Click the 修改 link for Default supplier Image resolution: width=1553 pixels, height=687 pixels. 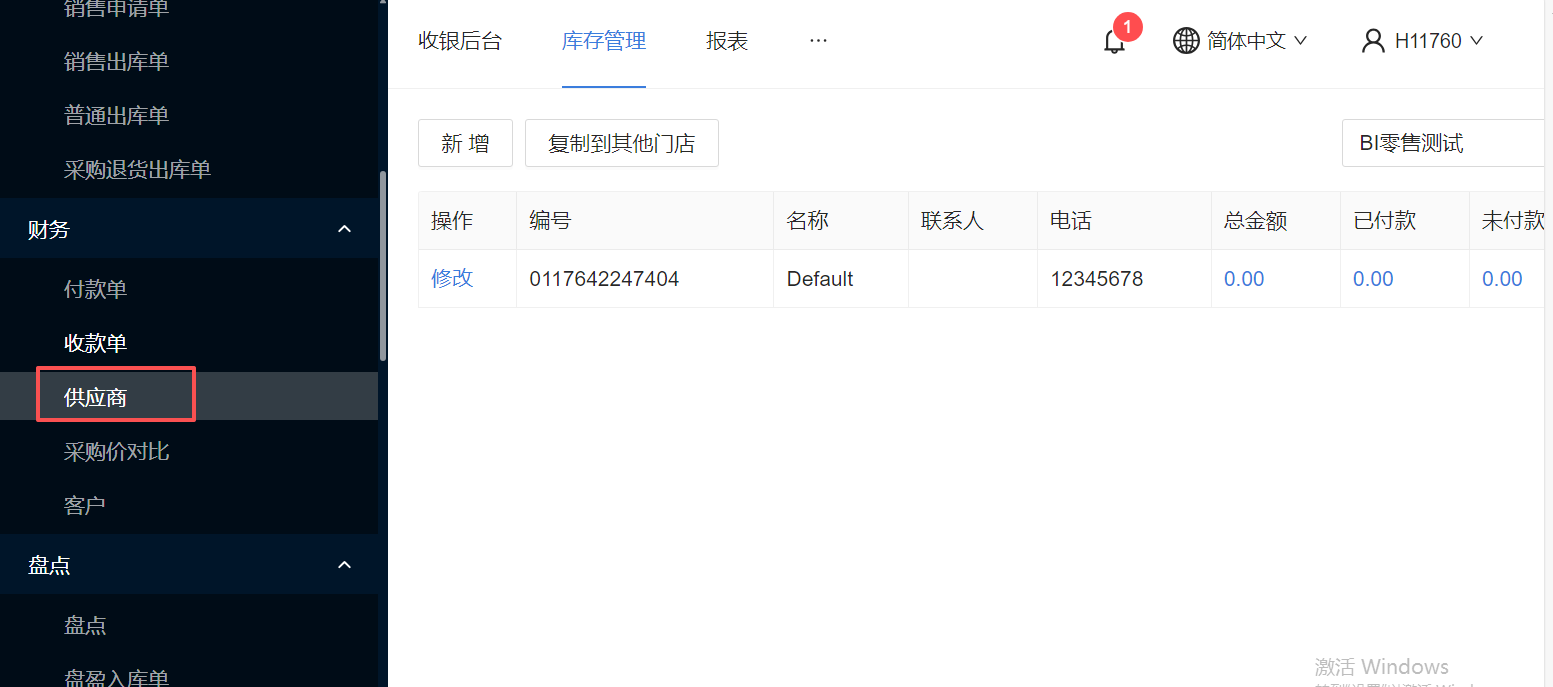tap(452, 279)
